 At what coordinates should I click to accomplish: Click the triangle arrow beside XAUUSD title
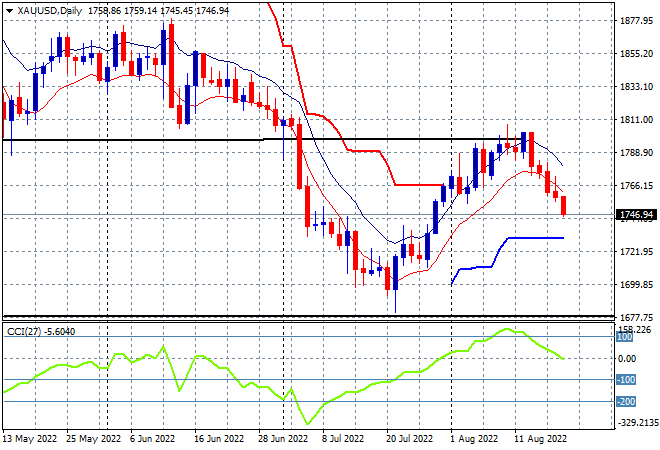[10, 11]
